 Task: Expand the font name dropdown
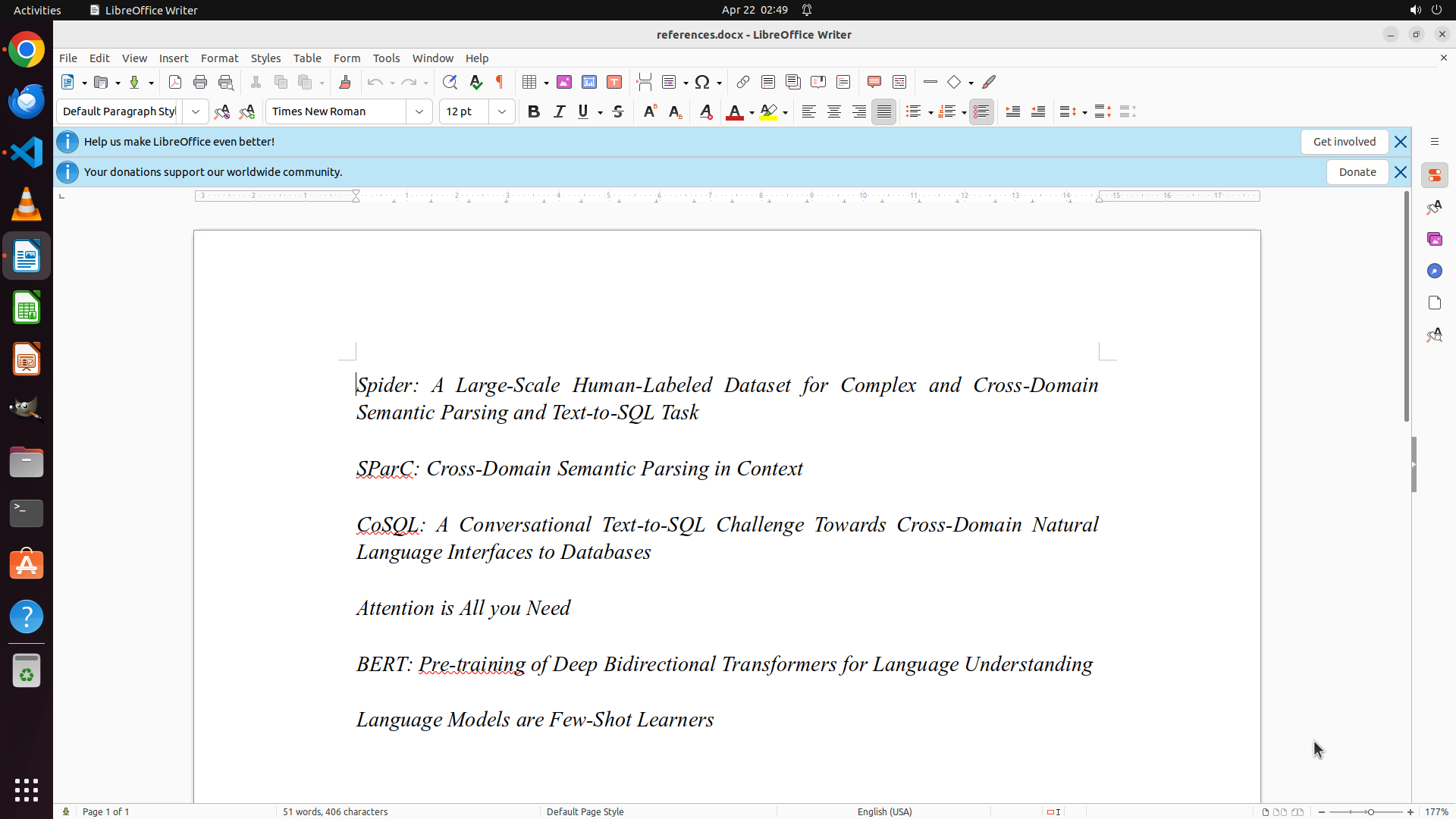pyautogui.click(x=419, y=112)
